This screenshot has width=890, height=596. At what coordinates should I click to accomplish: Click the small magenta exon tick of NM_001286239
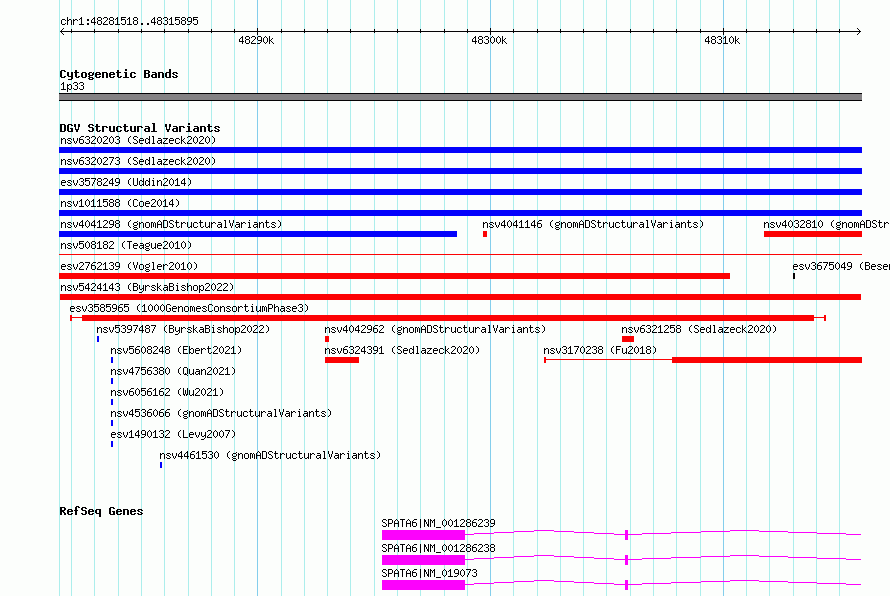pos(626,535)
